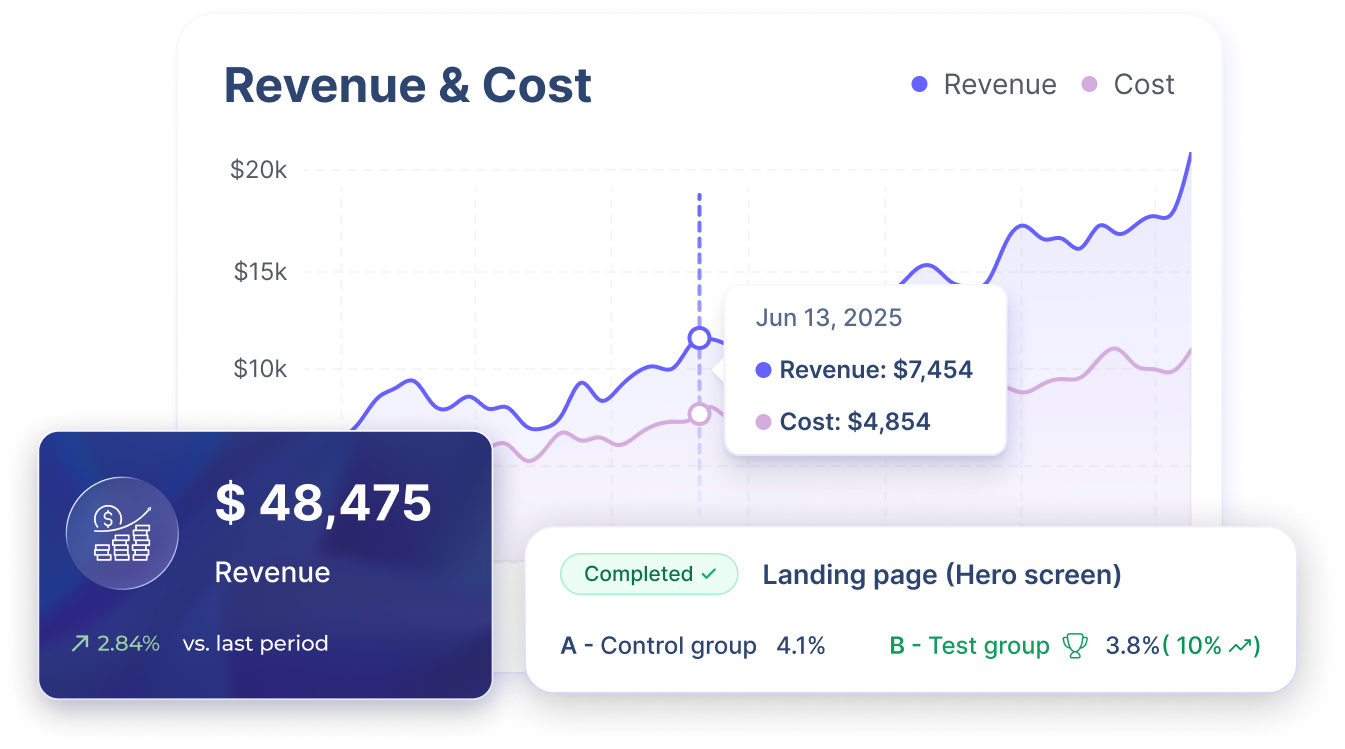The image size is (1345, 749).
Task: Click the green upward arrow near 2.84%
Action: 79,643
